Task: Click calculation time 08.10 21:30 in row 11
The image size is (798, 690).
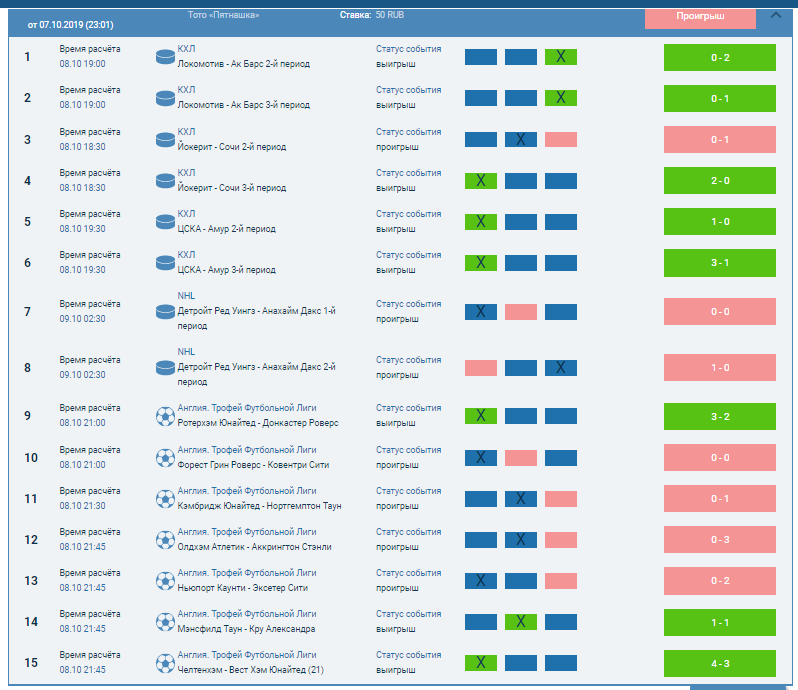Action: (x=82, y=506)
